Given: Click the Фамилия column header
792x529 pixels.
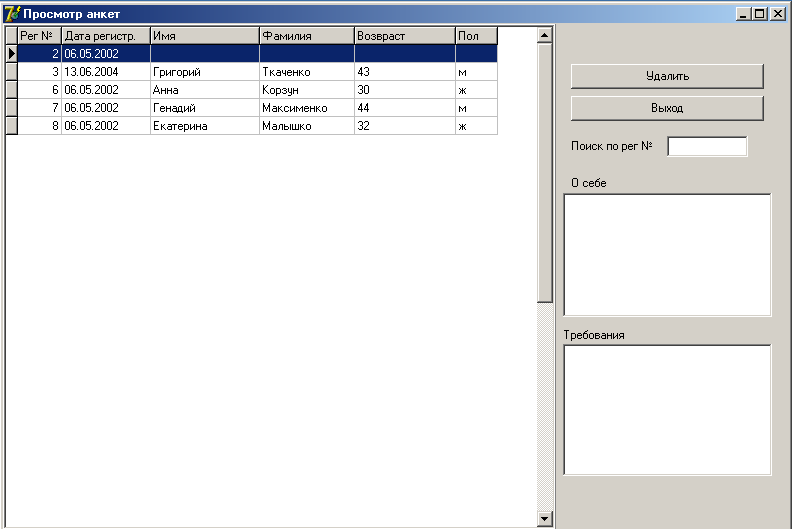Looking at the screenshot, I should (x=306, y=36).
